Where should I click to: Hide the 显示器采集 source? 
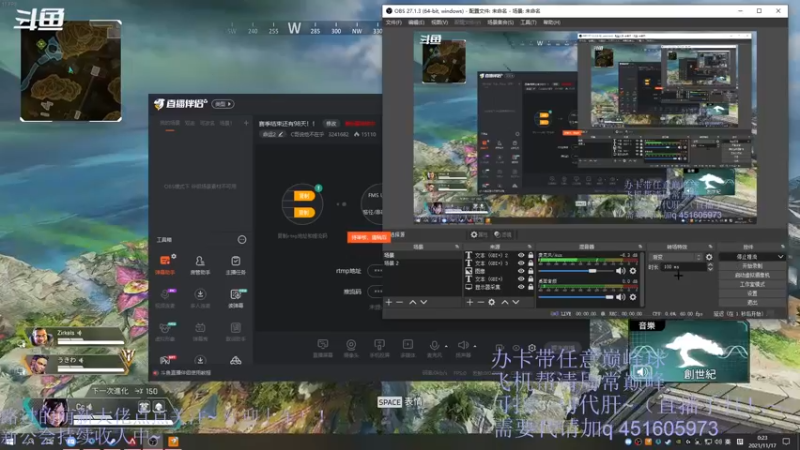521,287
